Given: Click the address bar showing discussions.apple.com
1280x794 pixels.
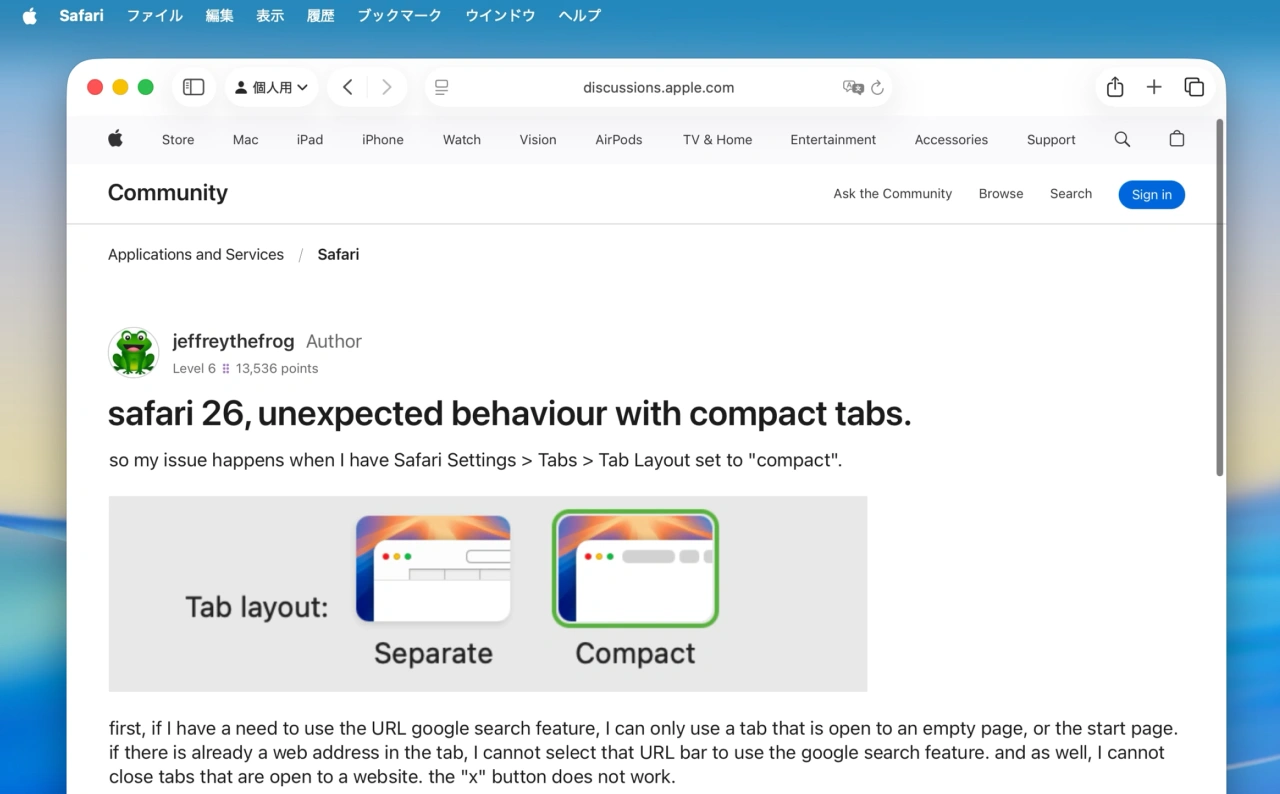Looking at the screenshot, I should point(658,88).
